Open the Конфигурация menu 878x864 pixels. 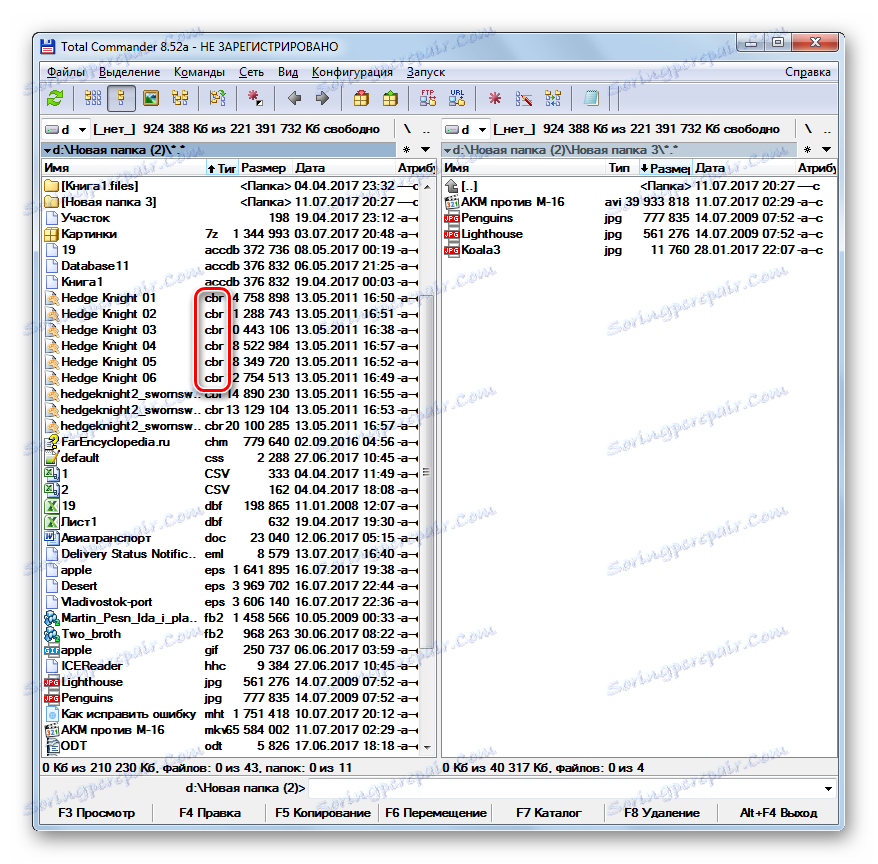point(352,72)
